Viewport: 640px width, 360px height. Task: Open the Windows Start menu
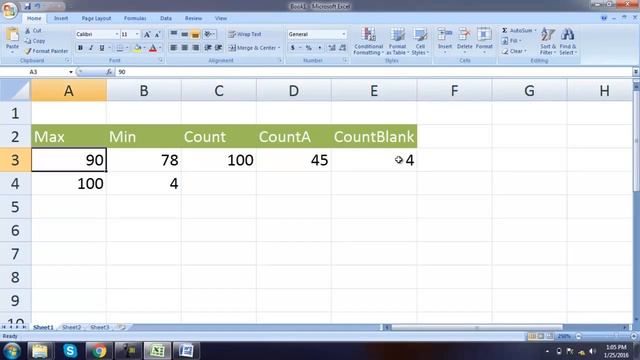click(x=11, y=351)
